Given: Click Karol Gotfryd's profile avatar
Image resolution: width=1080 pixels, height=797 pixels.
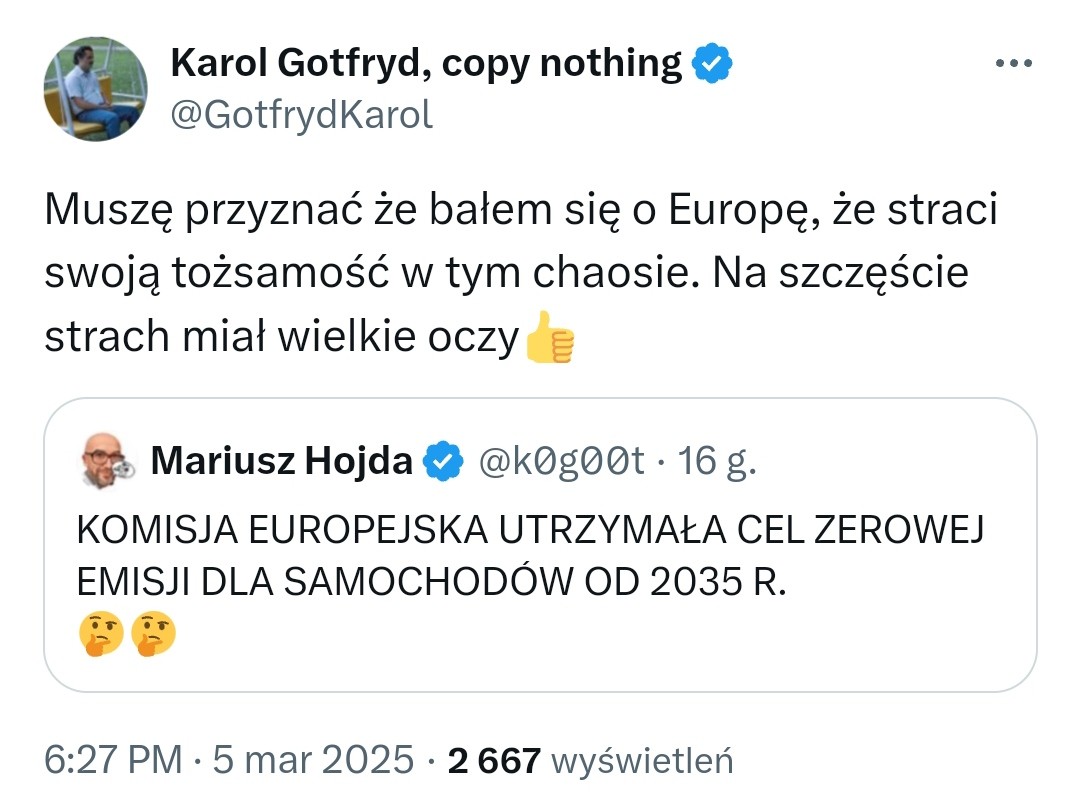Looking at the screenshot, I should tap(96, 89).
